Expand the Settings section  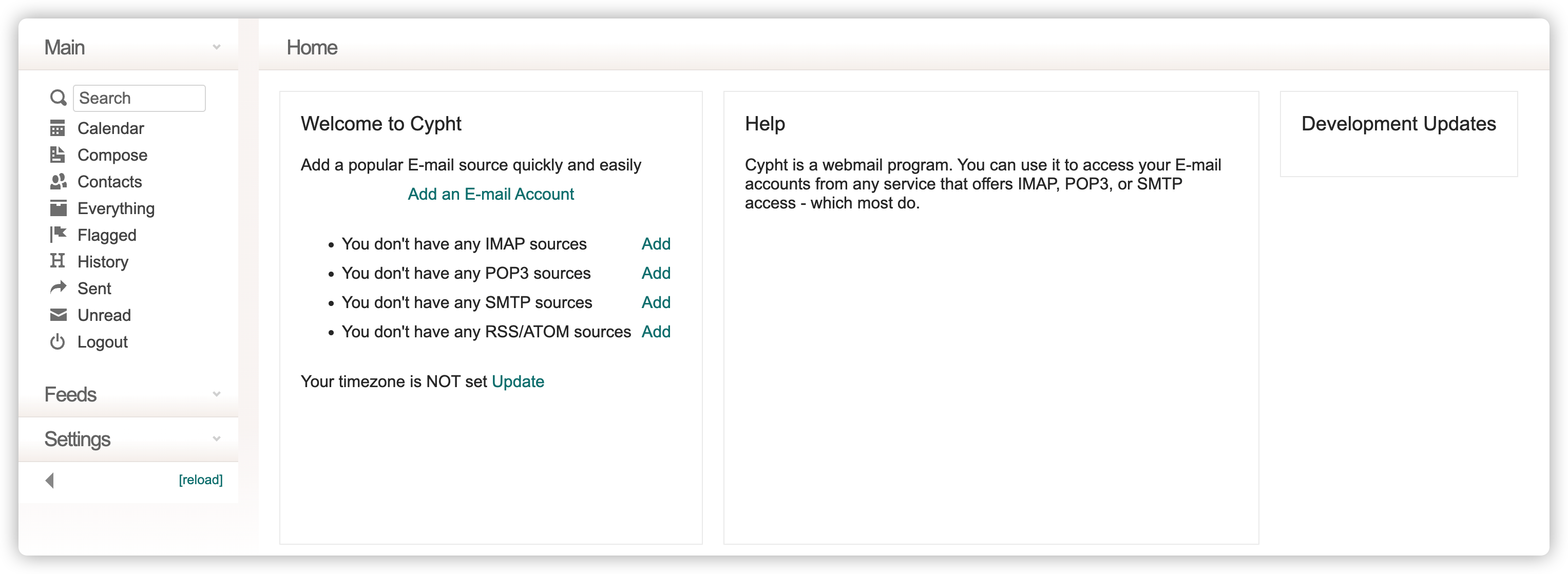(x=216, y=439)
